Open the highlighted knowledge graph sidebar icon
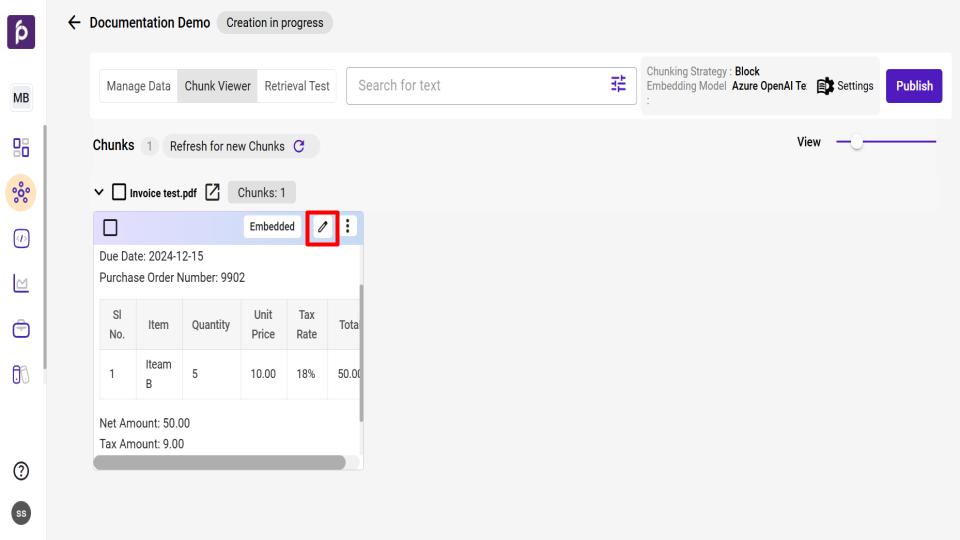The width and height of the screenshot is (960, 540). pos(20,192)
